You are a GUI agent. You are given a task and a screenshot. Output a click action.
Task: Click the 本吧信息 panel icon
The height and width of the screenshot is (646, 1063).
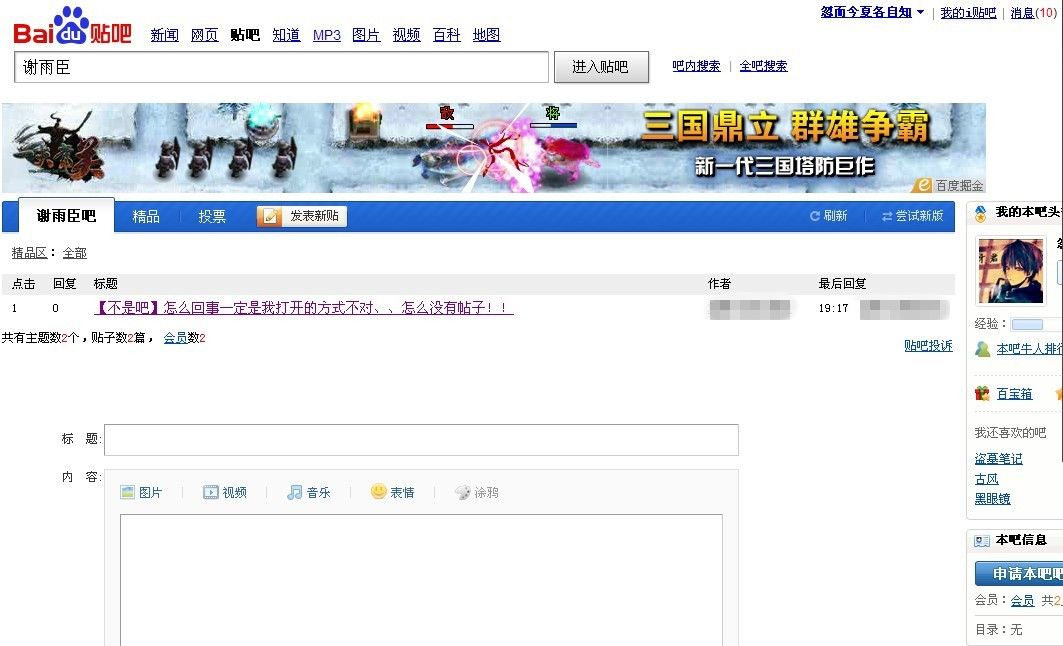click(982, 541)
